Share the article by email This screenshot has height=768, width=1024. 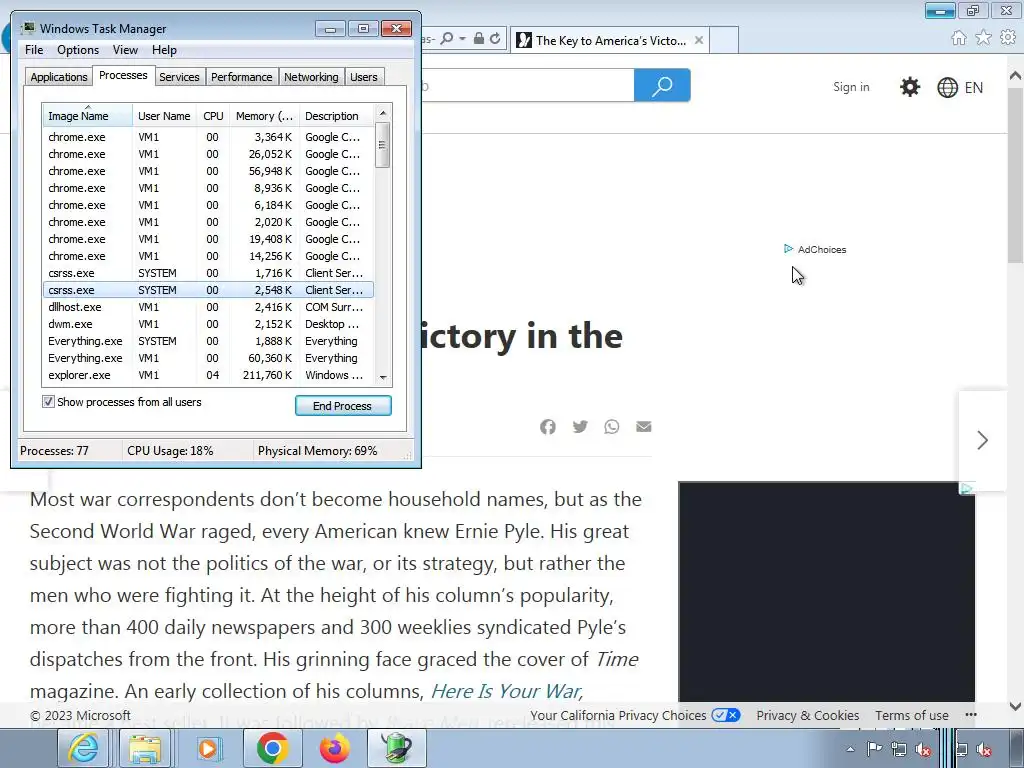tap(643, 426)
